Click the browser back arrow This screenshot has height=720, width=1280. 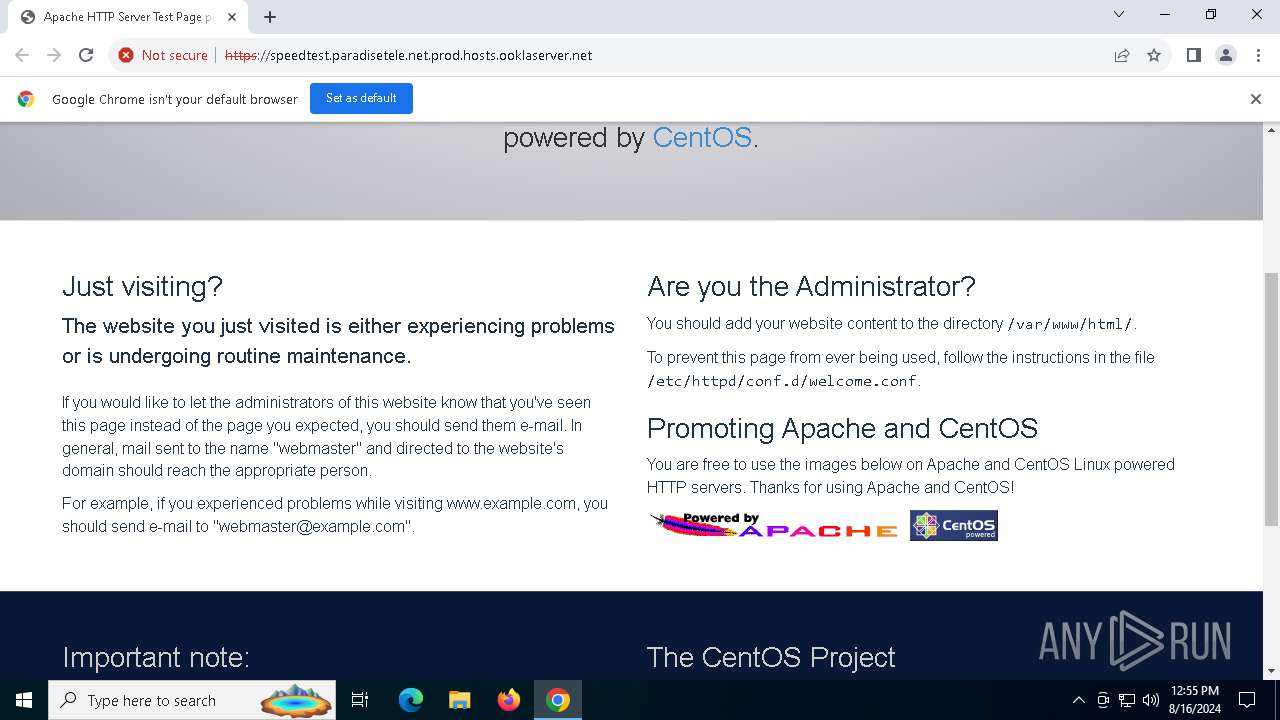coord(22,55)
